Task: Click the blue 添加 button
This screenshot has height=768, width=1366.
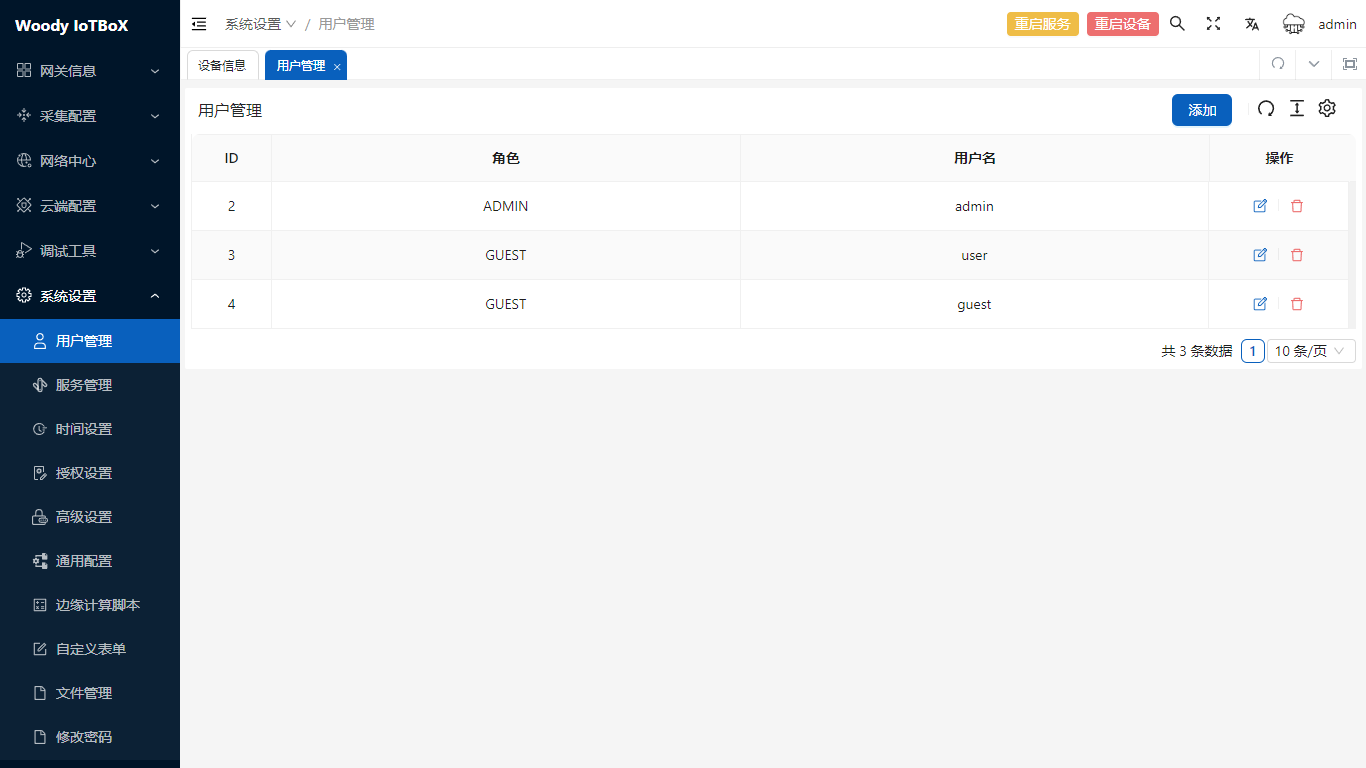Action: coord(1201,110)
